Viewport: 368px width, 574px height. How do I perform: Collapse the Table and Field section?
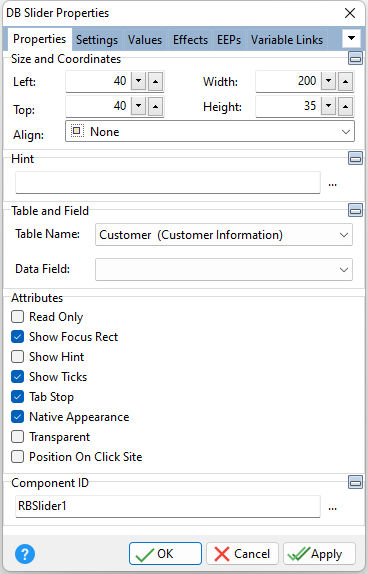(355, 210)
